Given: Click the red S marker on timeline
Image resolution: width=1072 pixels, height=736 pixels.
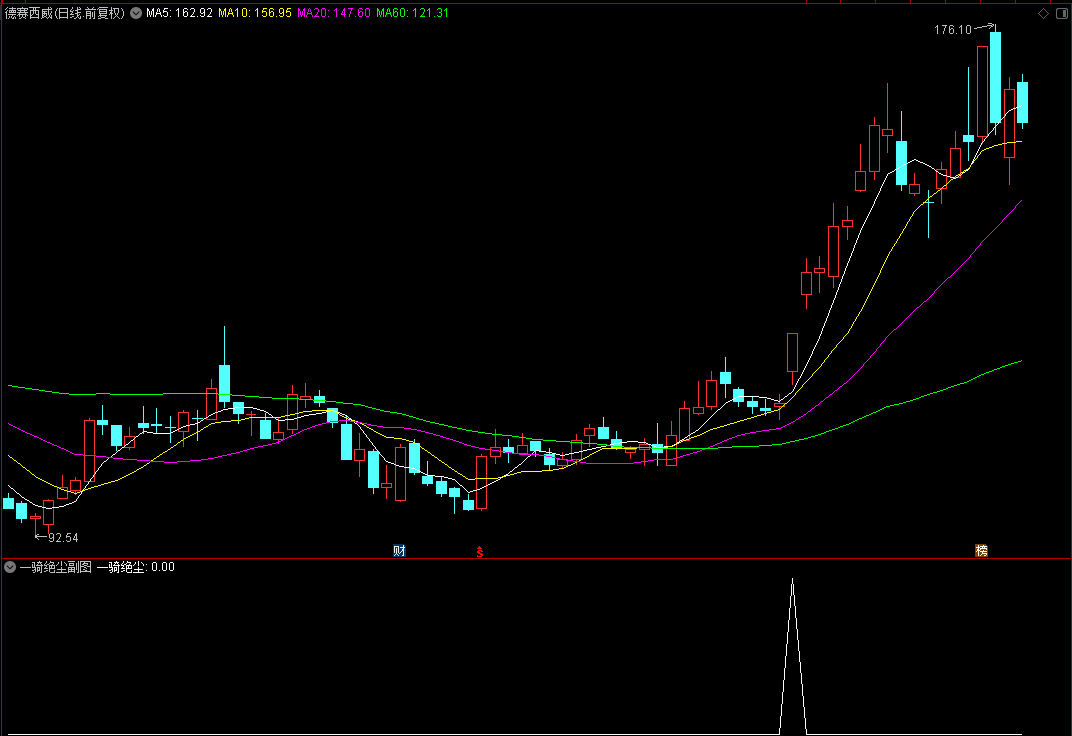Looking at the screenshot, I should pyautogui.click(x=480, y=551).
